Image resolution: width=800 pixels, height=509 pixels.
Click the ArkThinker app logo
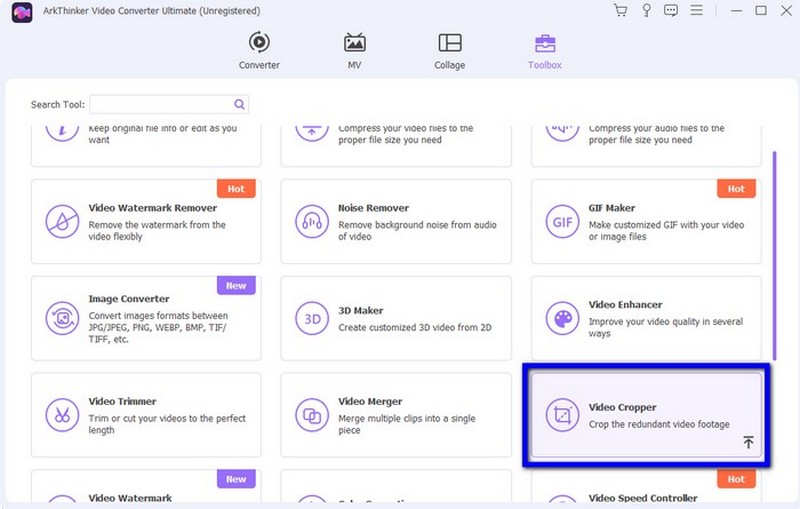pyautogui.click(x=22, y=12)
